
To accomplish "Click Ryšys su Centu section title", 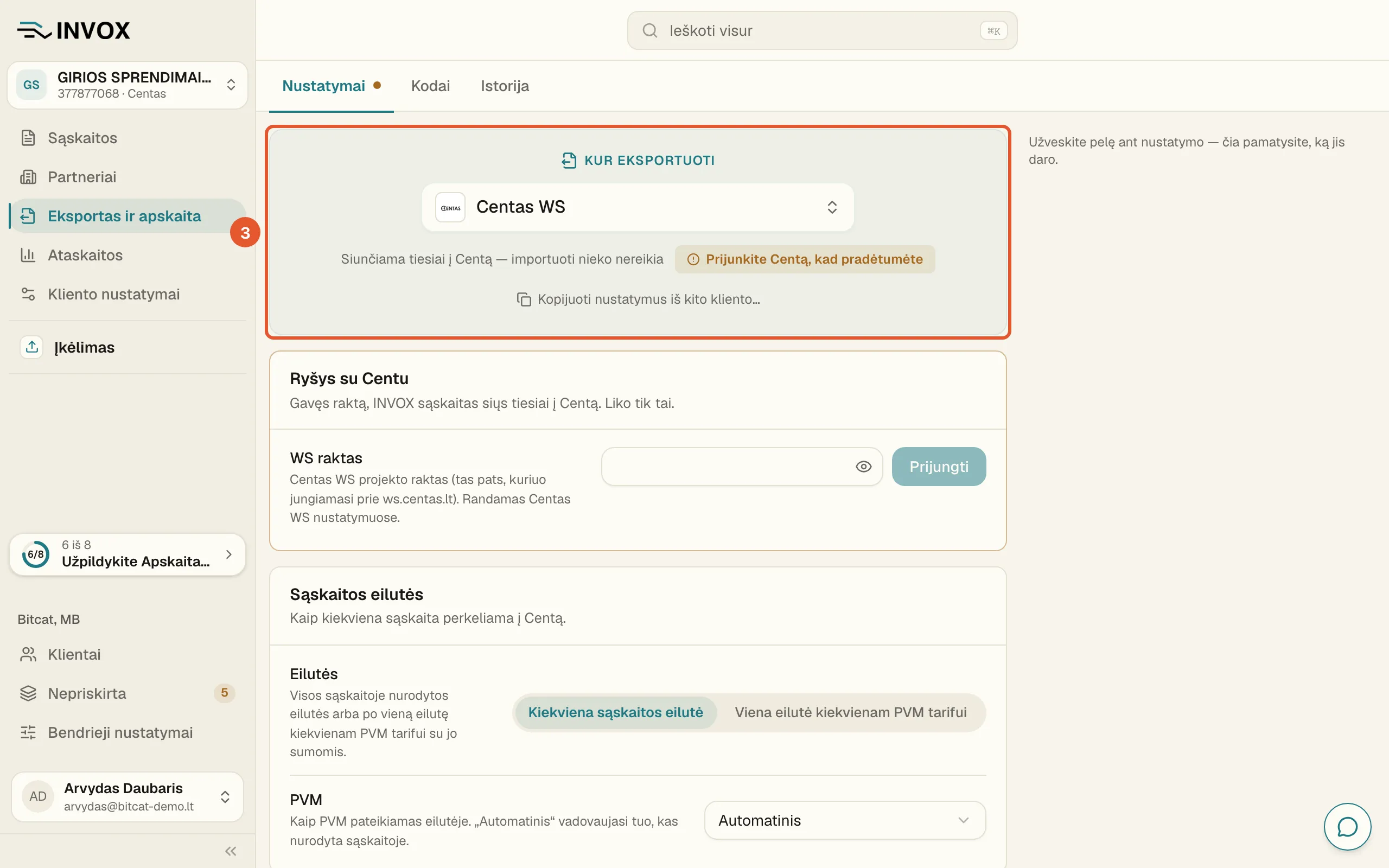I will point(349,379).
